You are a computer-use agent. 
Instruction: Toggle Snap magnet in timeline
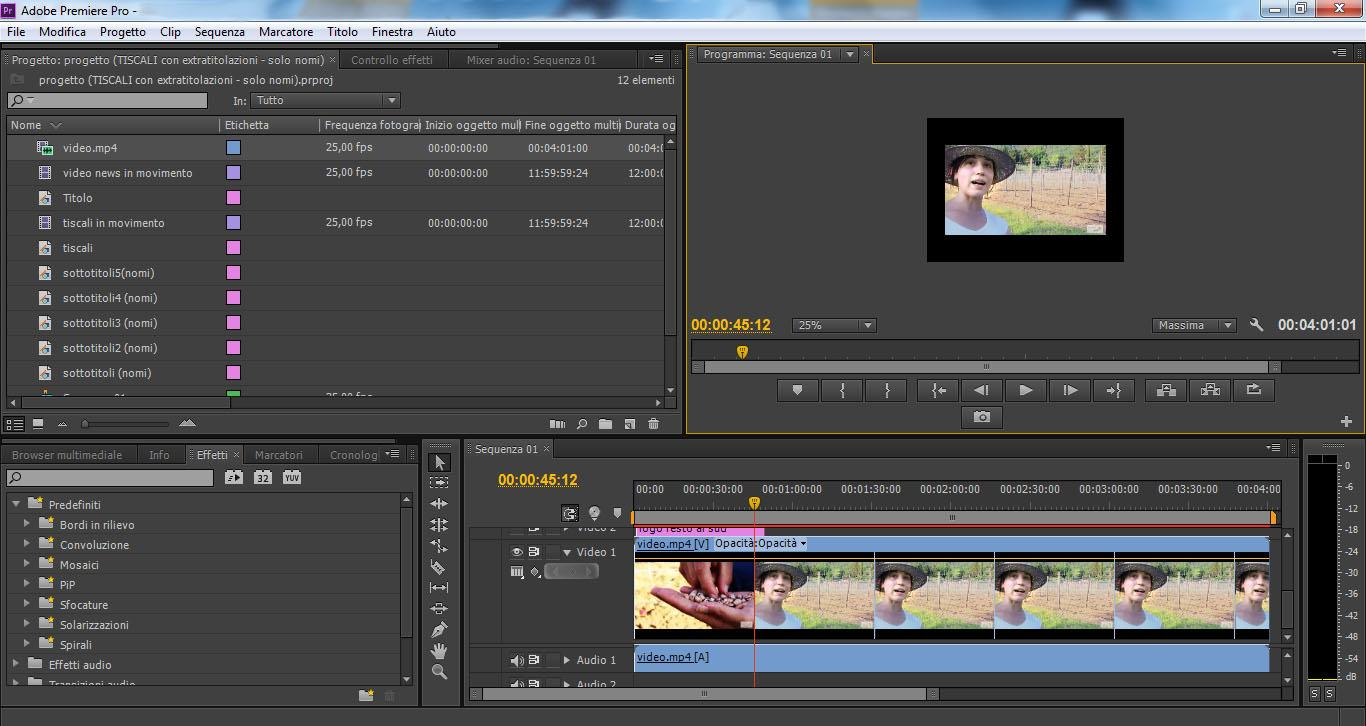pos(569,513)
